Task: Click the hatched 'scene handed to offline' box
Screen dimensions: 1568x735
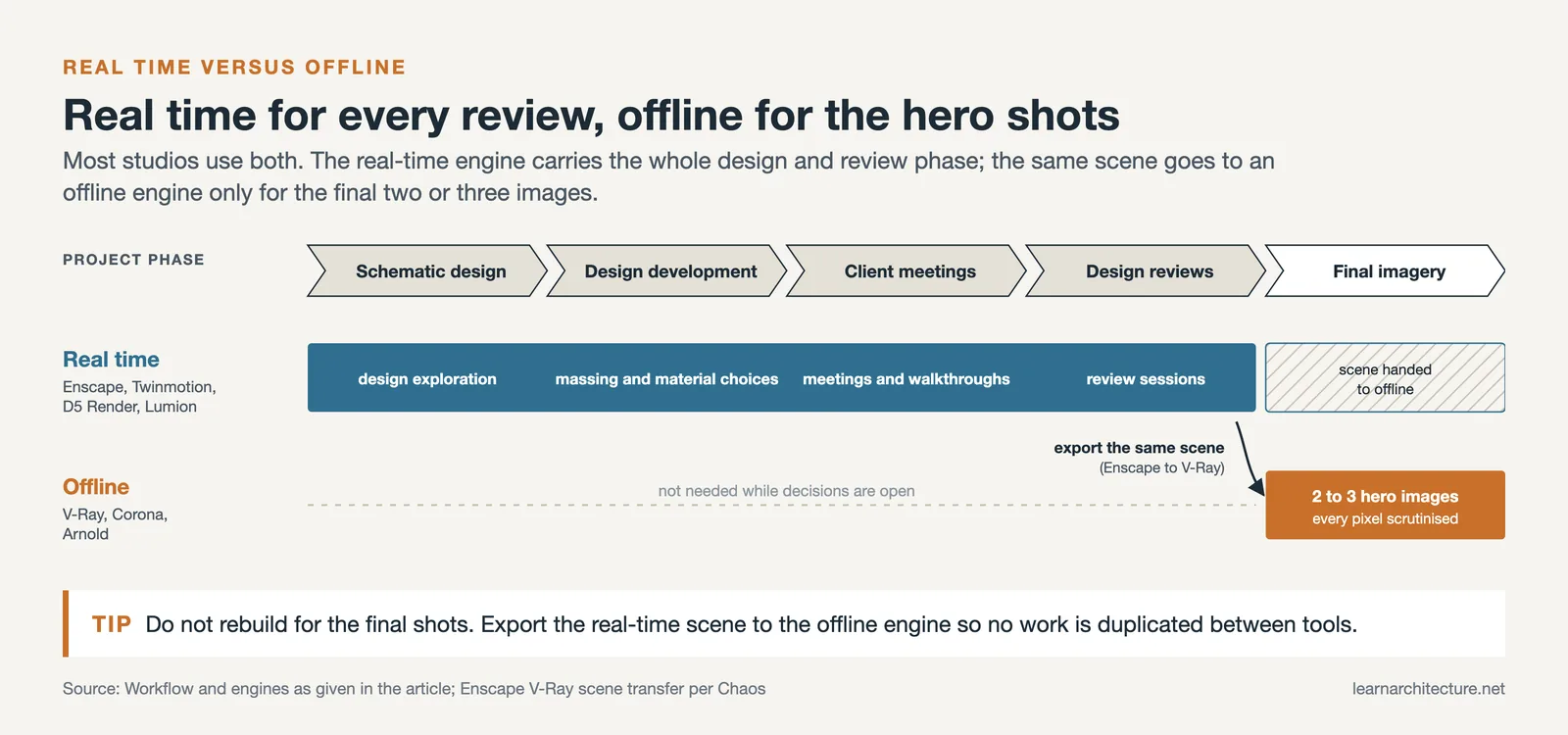Action: pyautogui.click(x=1386, y=377)
